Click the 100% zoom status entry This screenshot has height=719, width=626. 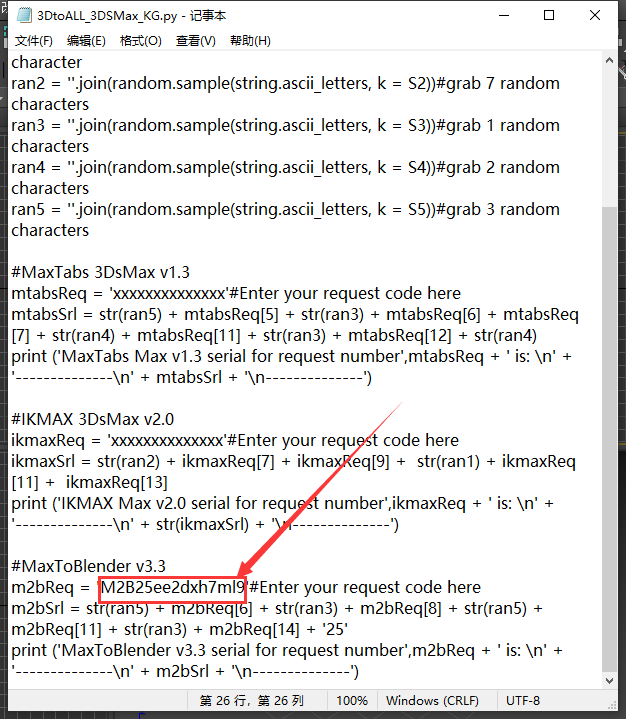352,701
